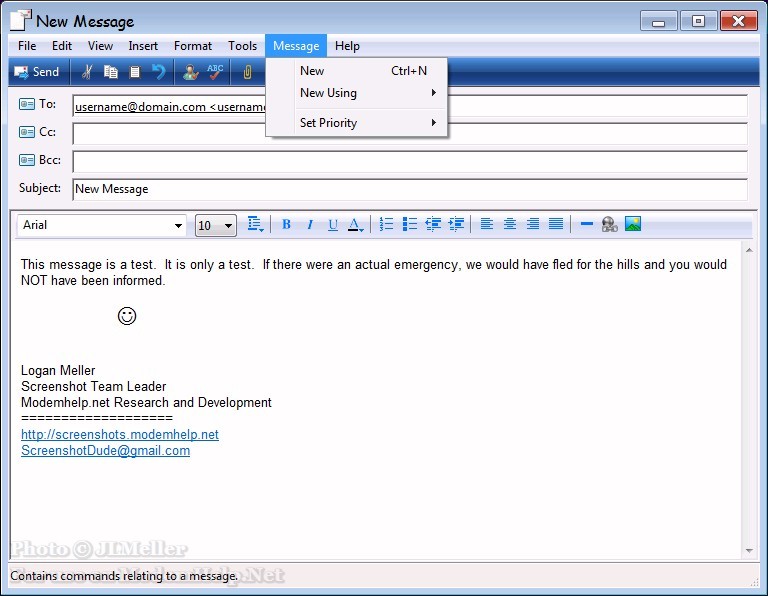Insert picture with the image icon
768x596 pixels.
tap(633, 224)
